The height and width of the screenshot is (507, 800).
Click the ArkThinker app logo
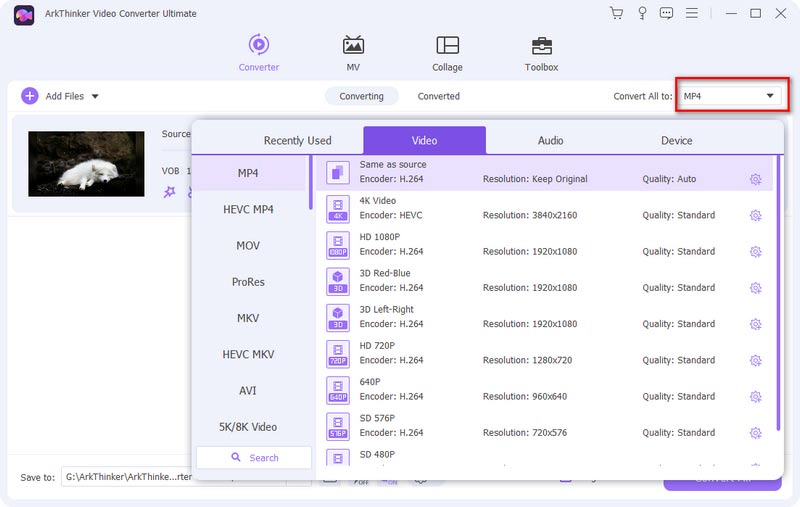[x=23, y=15]
